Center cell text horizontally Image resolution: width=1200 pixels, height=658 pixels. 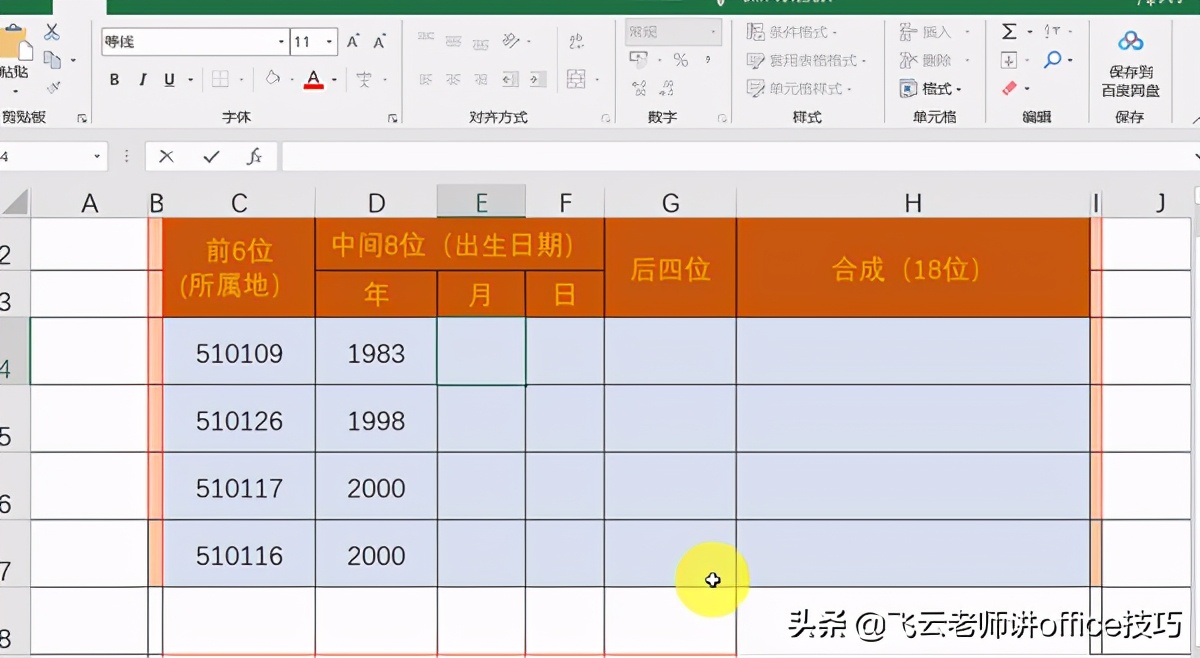[x=453, y=79]
